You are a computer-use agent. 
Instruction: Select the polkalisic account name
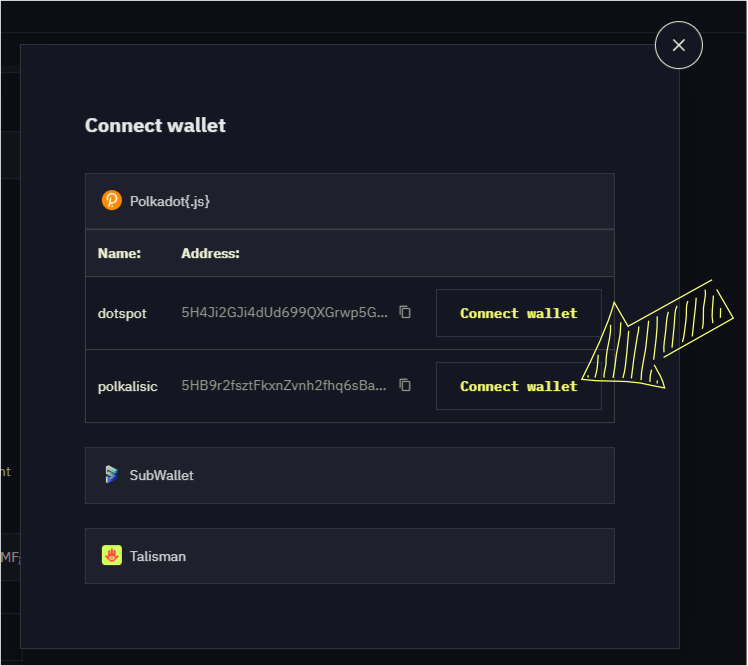click(127, 386)
